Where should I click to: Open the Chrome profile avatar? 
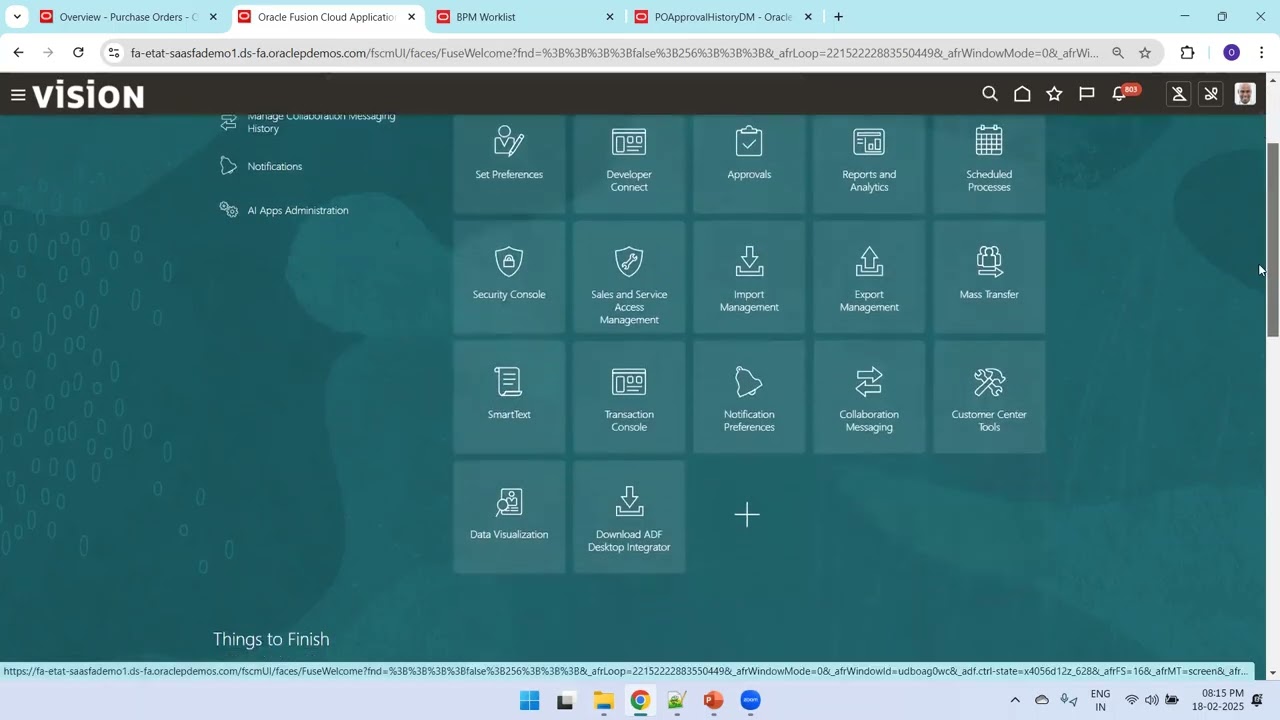click(x=1232, y=53)
